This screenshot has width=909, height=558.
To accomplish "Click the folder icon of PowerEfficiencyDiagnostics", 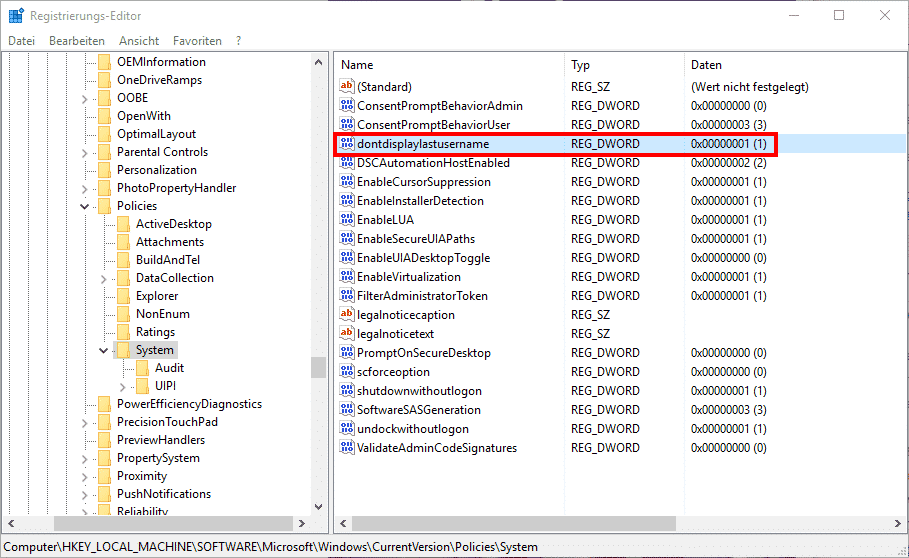I will [x=104, y=404].
